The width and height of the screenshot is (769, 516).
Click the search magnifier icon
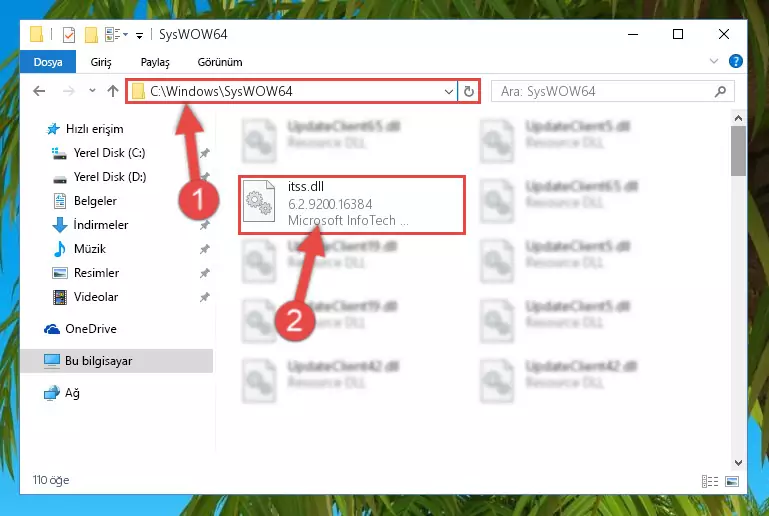click(720, 91)
